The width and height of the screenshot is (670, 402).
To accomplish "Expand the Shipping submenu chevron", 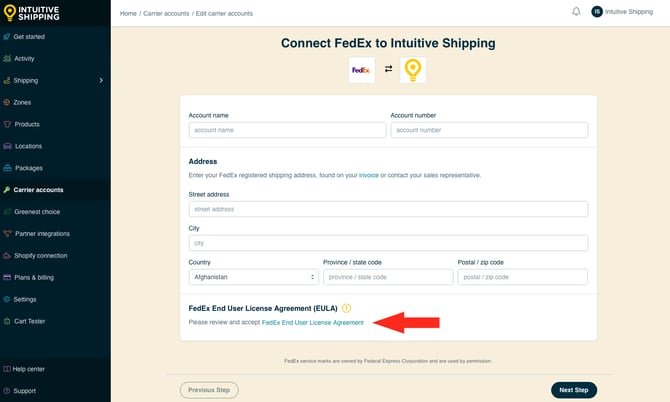I will 101,80.
